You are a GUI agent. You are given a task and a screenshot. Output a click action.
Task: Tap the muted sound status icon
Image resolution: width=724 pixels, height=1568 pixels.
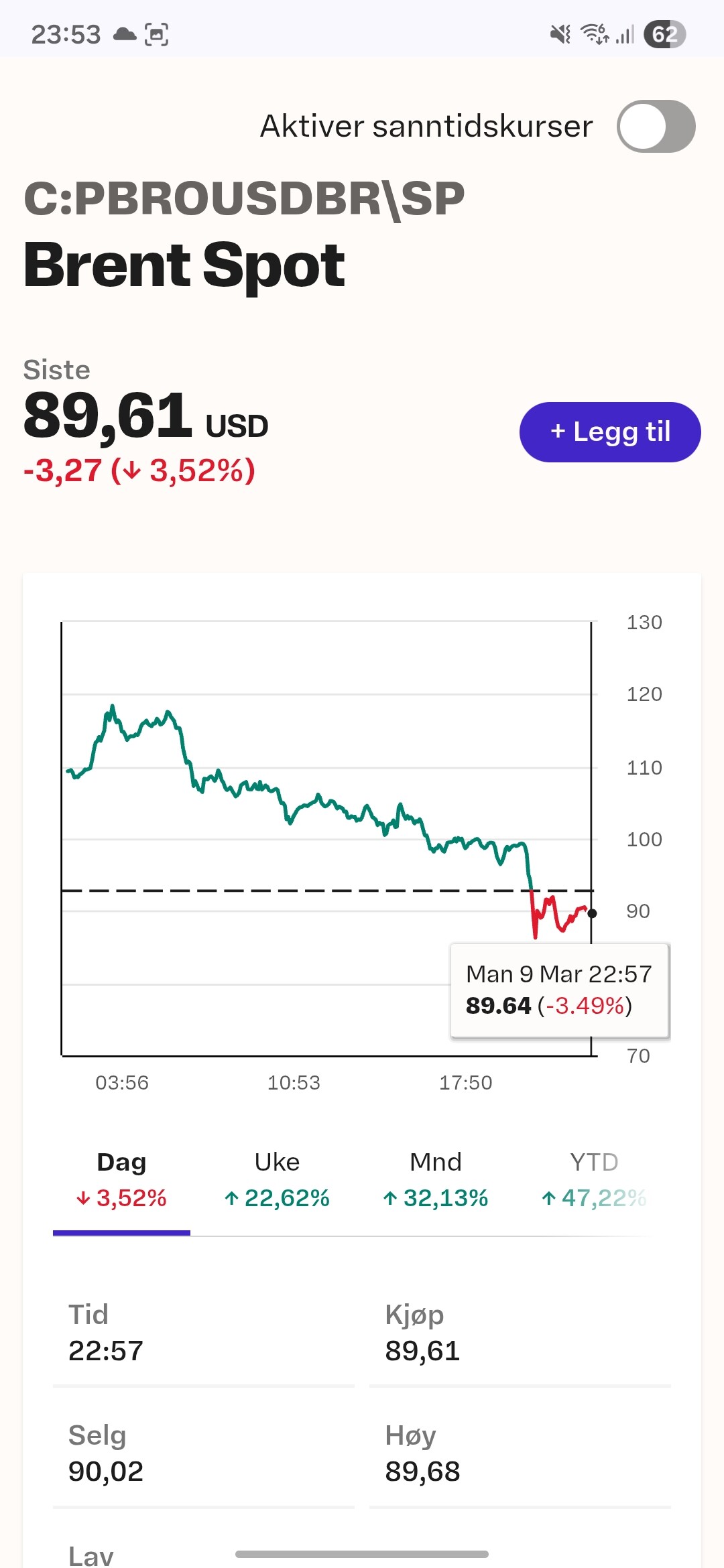(x=560, y=34)
